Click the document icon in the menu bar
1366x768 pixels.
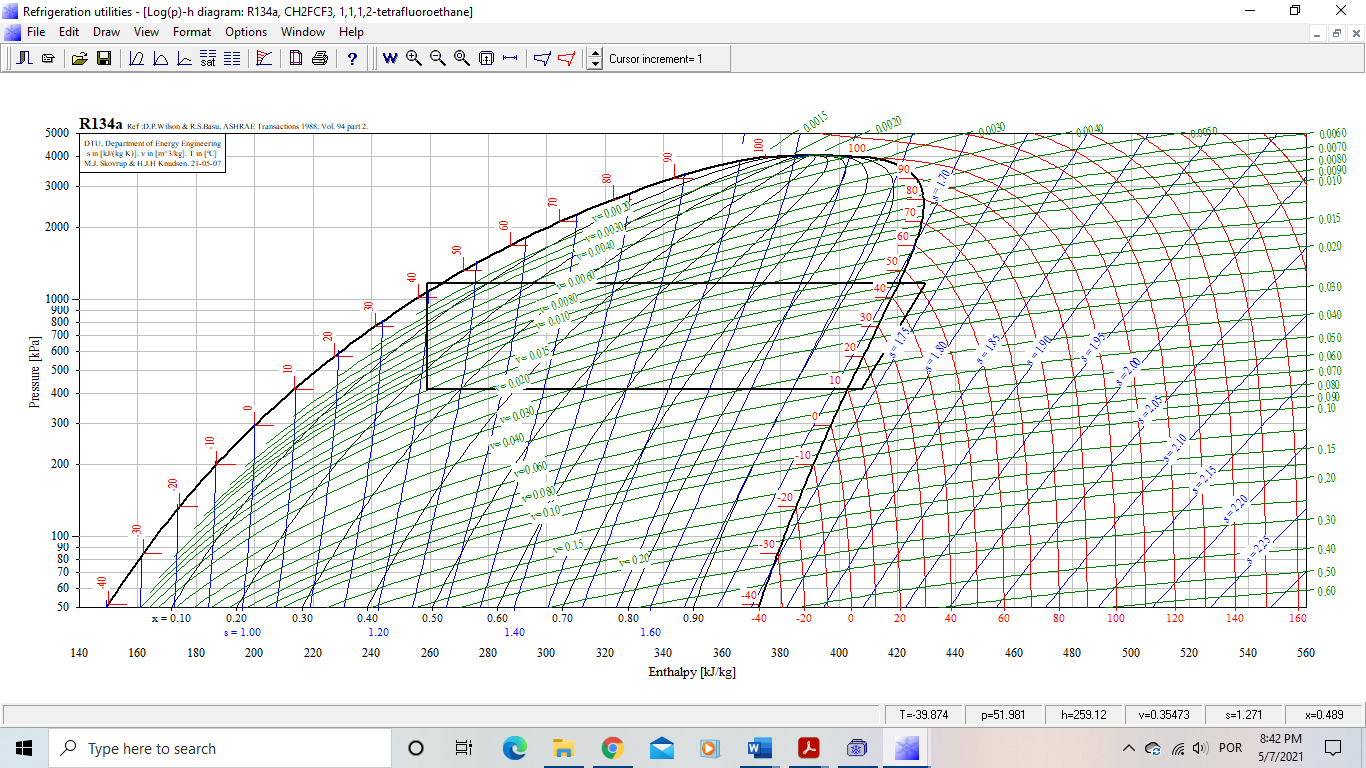tap(12, 32)
